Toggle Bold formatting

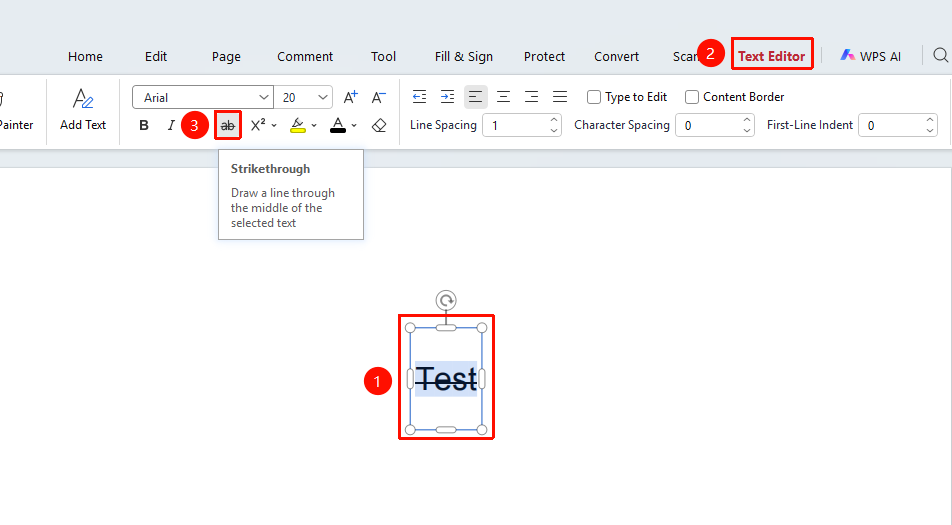tap(144, 126)
